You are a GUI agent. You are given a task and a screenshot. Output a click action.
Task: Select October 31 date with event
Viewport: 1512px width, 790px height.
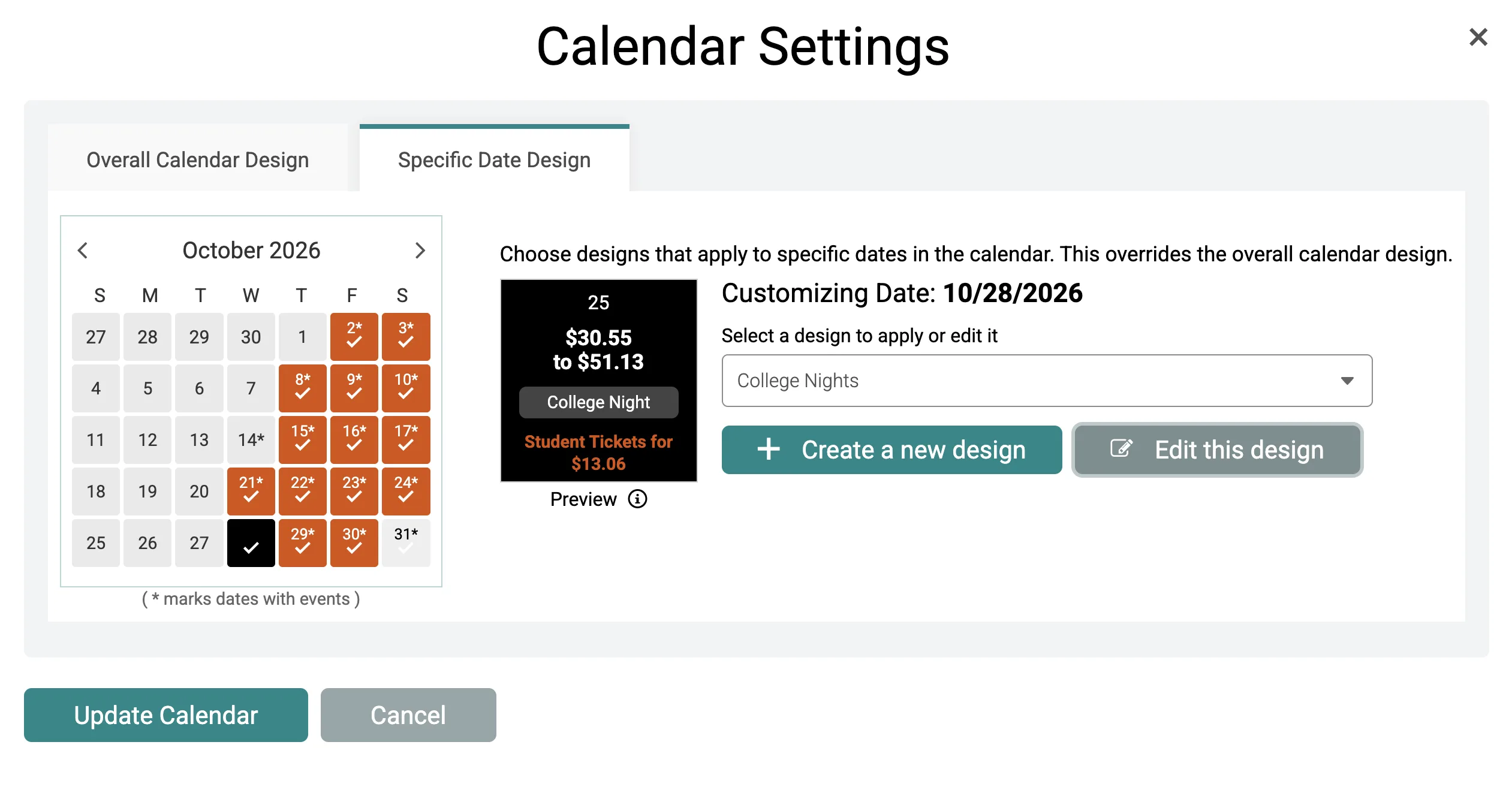point(406,542)
